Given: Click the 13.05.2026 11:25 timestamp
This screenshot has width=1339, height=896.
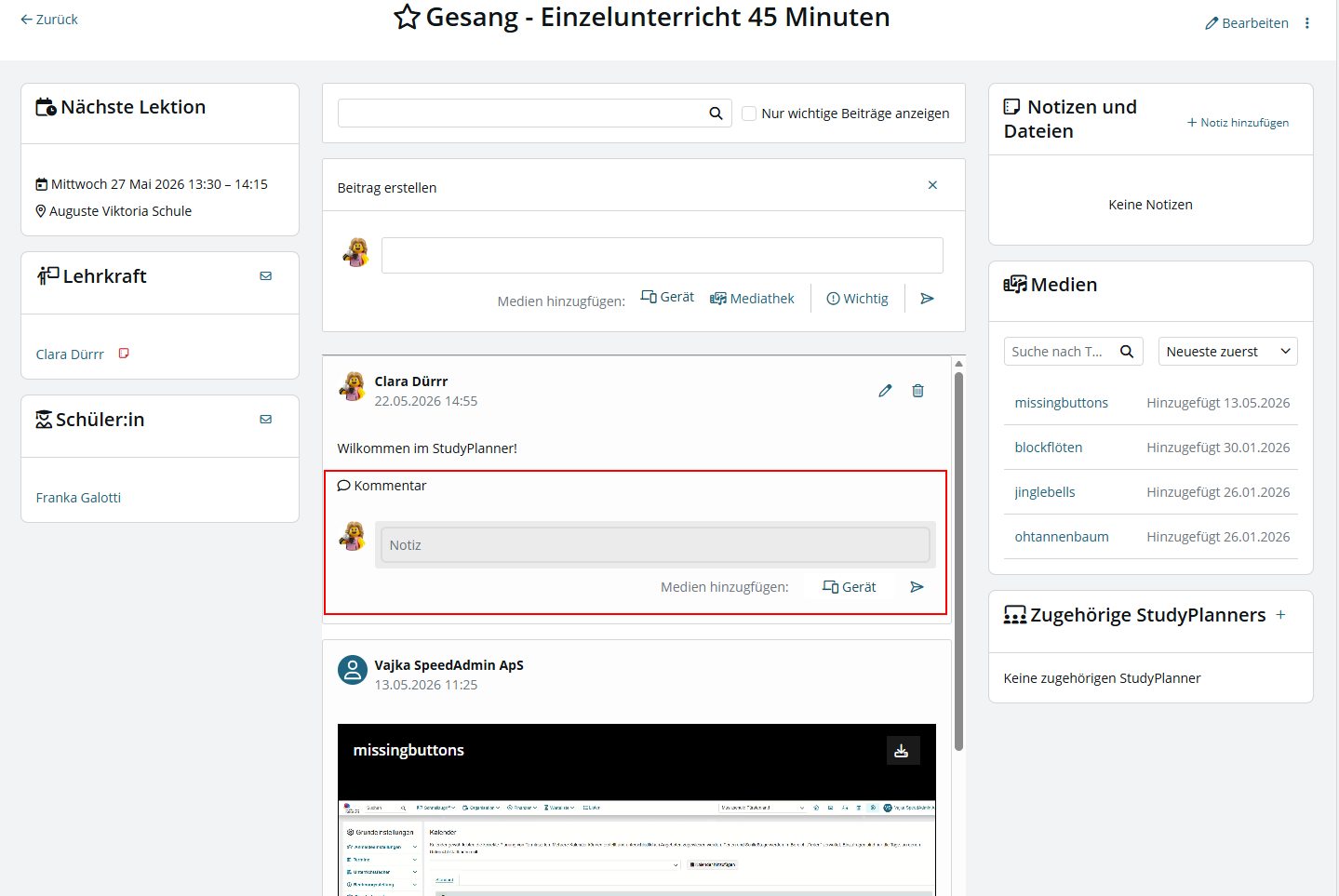Looking at the screenshot, I should (x=426, y=685).
